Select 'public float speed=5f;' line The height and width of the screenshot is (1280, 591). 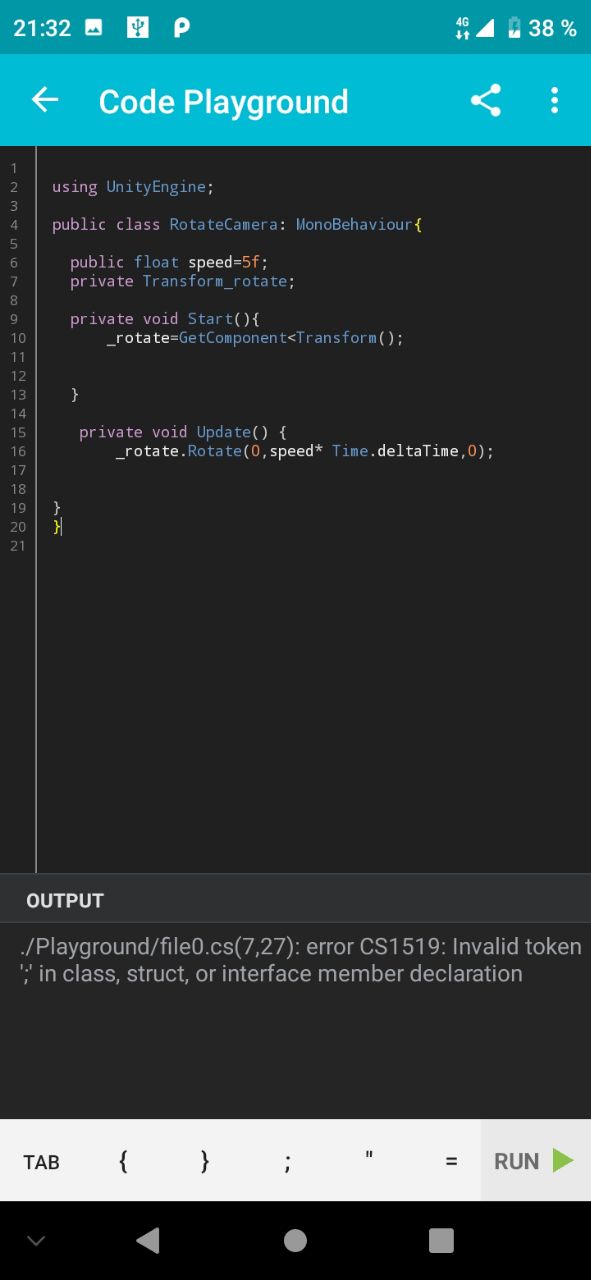coord(169,262)
